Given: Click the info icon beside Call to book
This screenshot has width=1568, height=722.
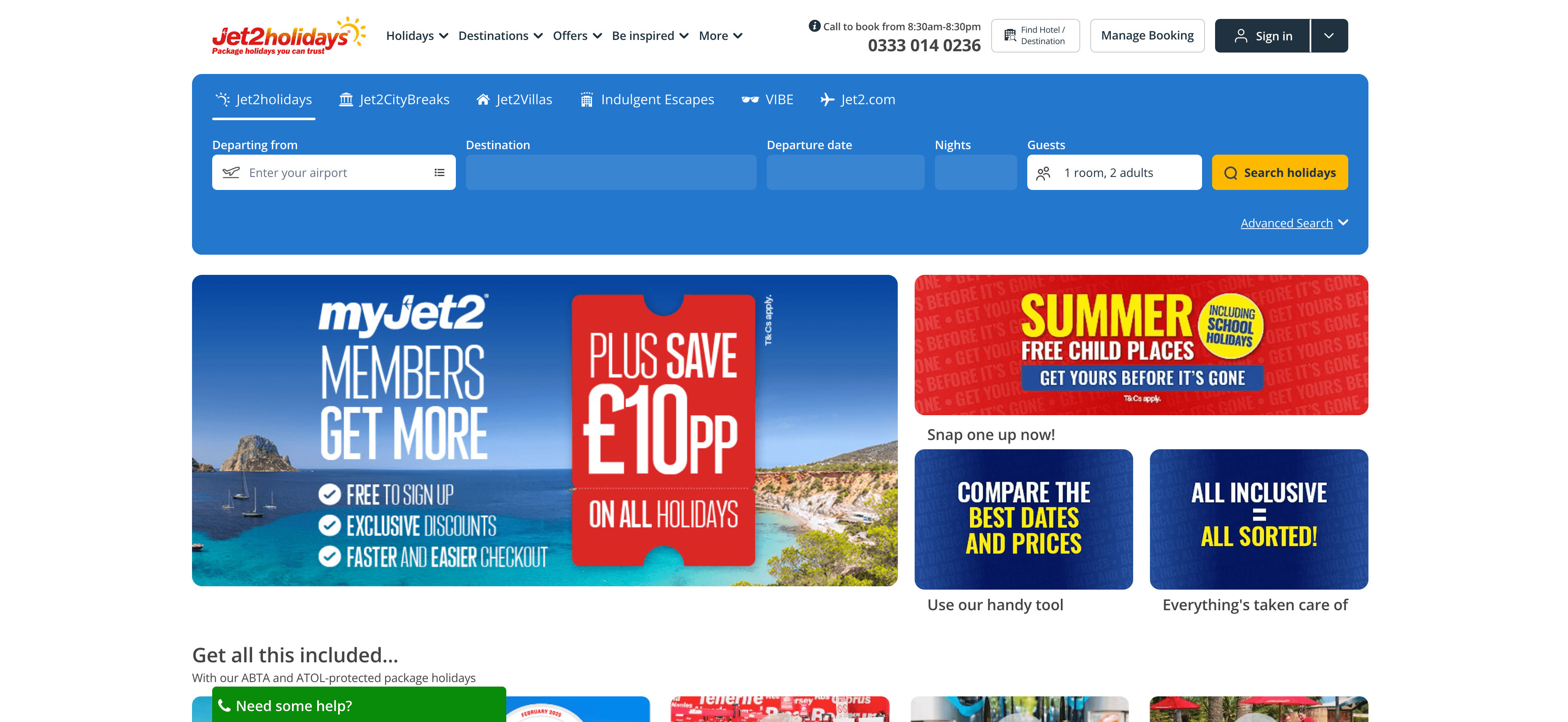Looking at the screenshot, I should (814, 26).
